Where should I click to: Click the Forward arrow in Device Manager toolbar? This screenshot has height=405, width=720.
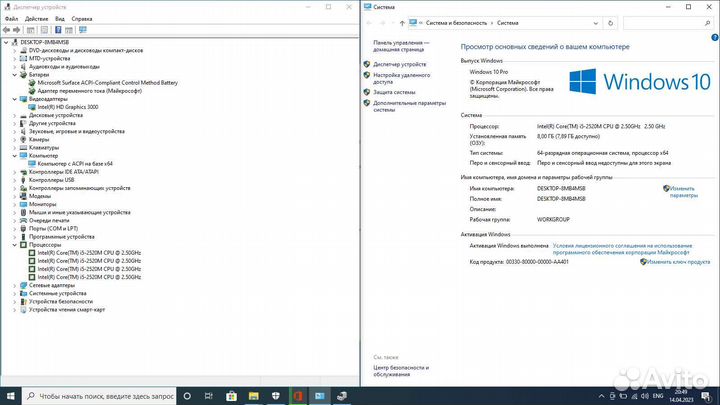point(17,30)
